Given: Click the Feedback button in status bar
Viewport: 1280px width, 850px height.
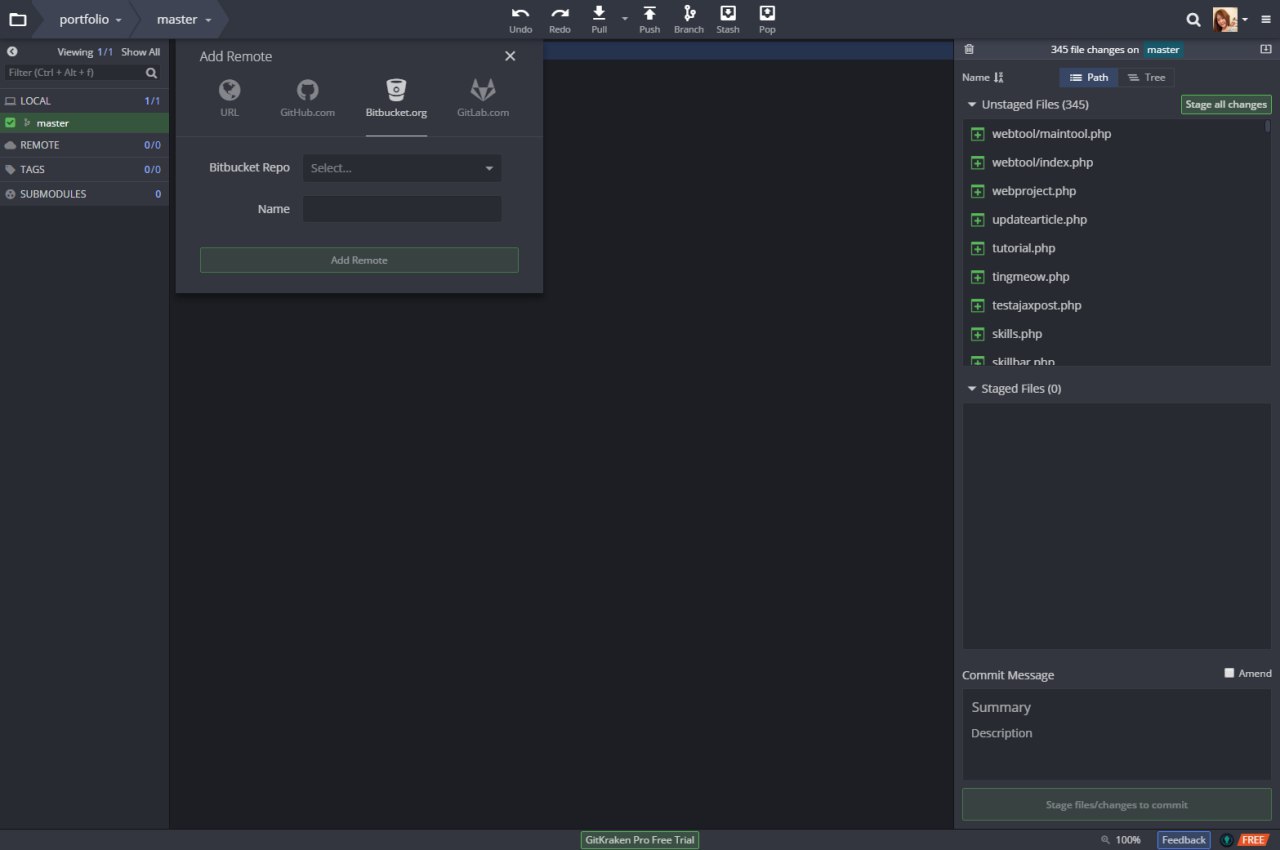Looking at the screenshot, I should [x=1183, y=840].
